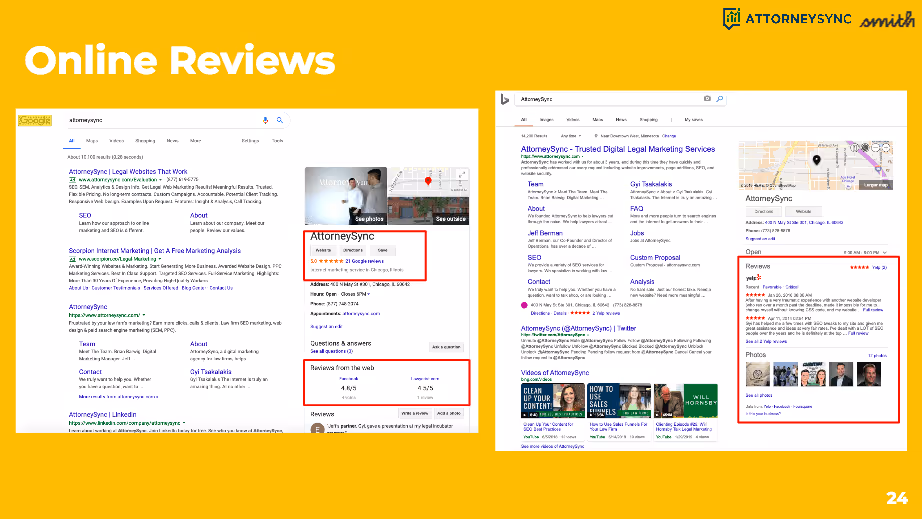Open Google Settings menu
The image size is (922, 519).
pyautogui.click(x=250, y=141)
